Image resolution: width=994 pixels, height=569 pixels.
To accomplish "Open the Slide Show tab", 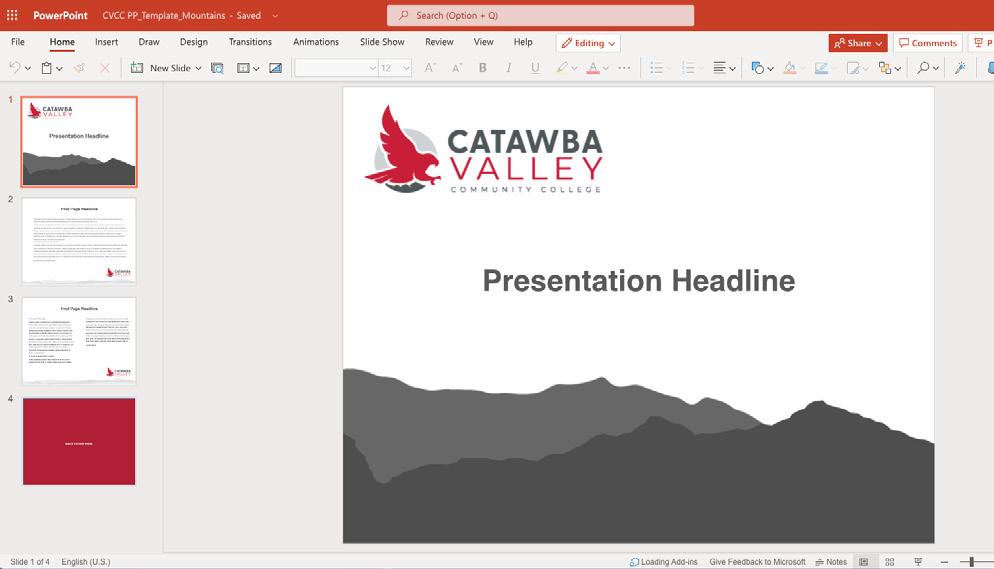I will point(382,42).
